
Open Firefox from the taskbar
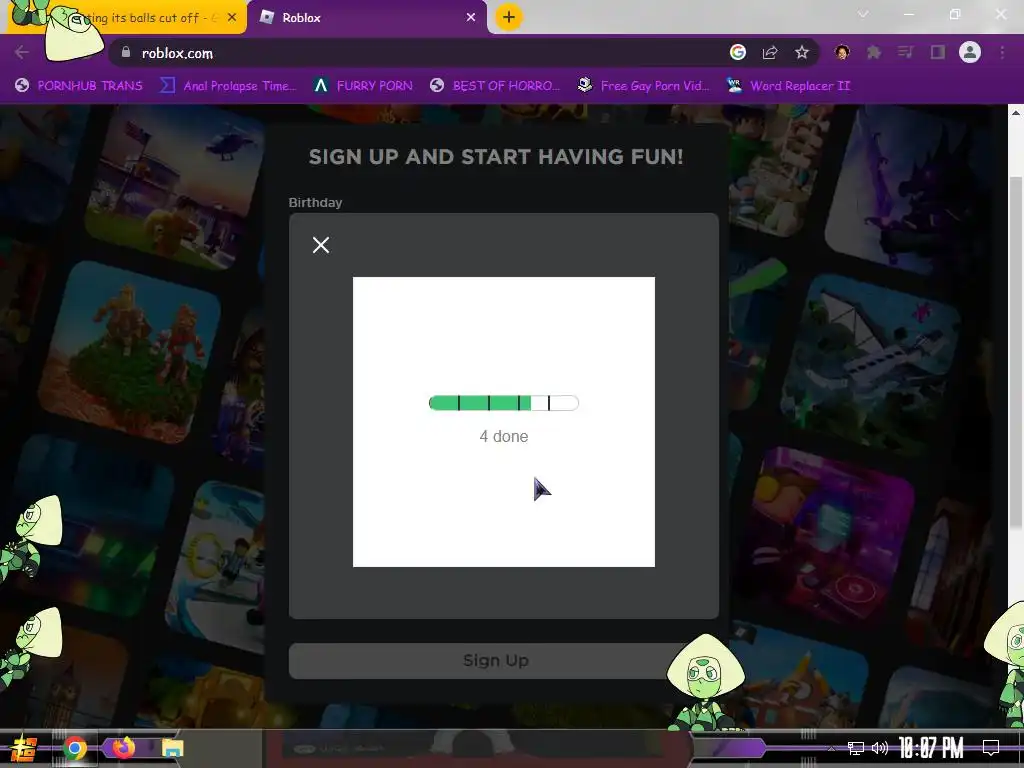click(124, 748)
